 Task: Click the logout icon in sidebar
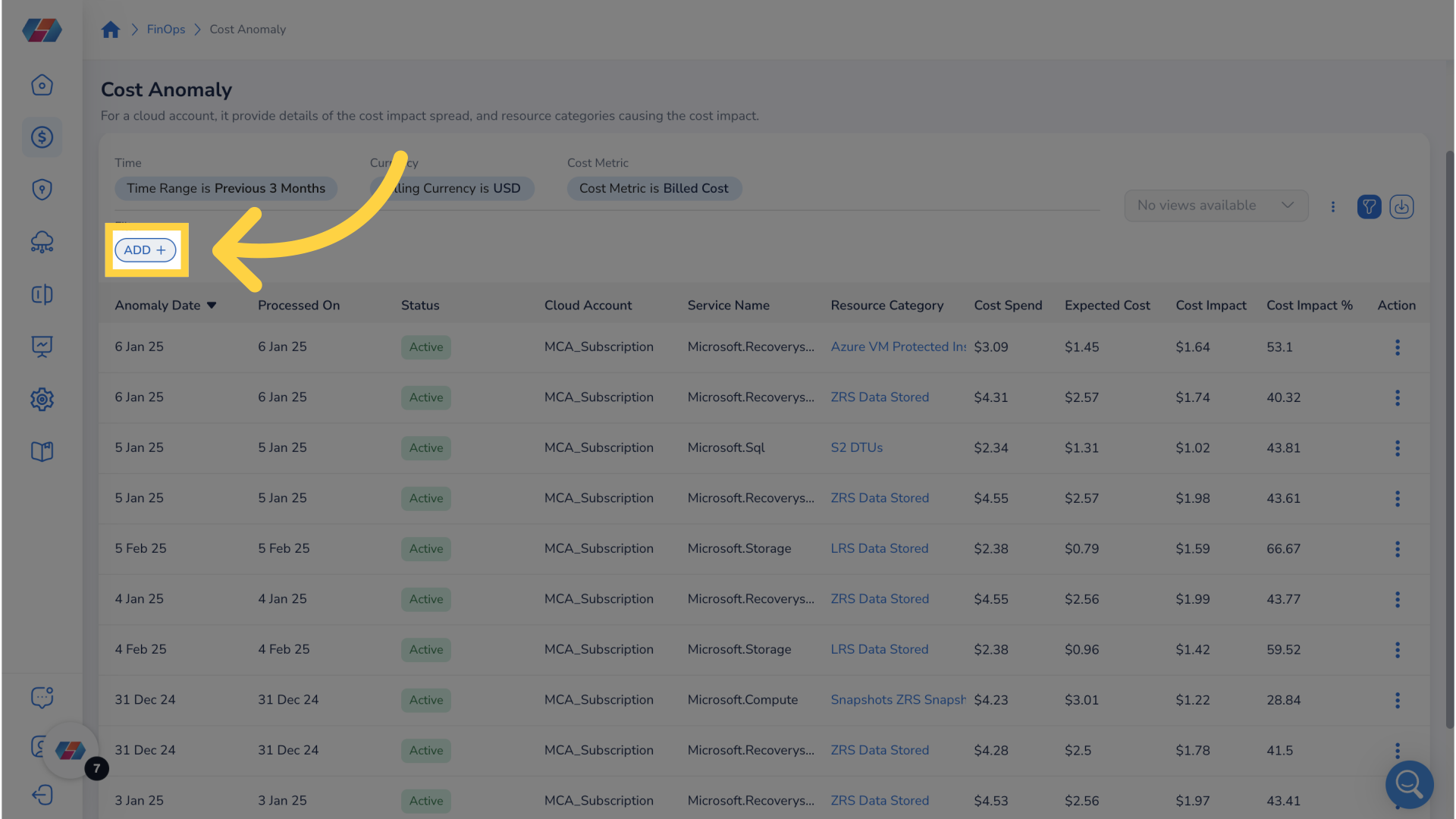coord(42,795)
